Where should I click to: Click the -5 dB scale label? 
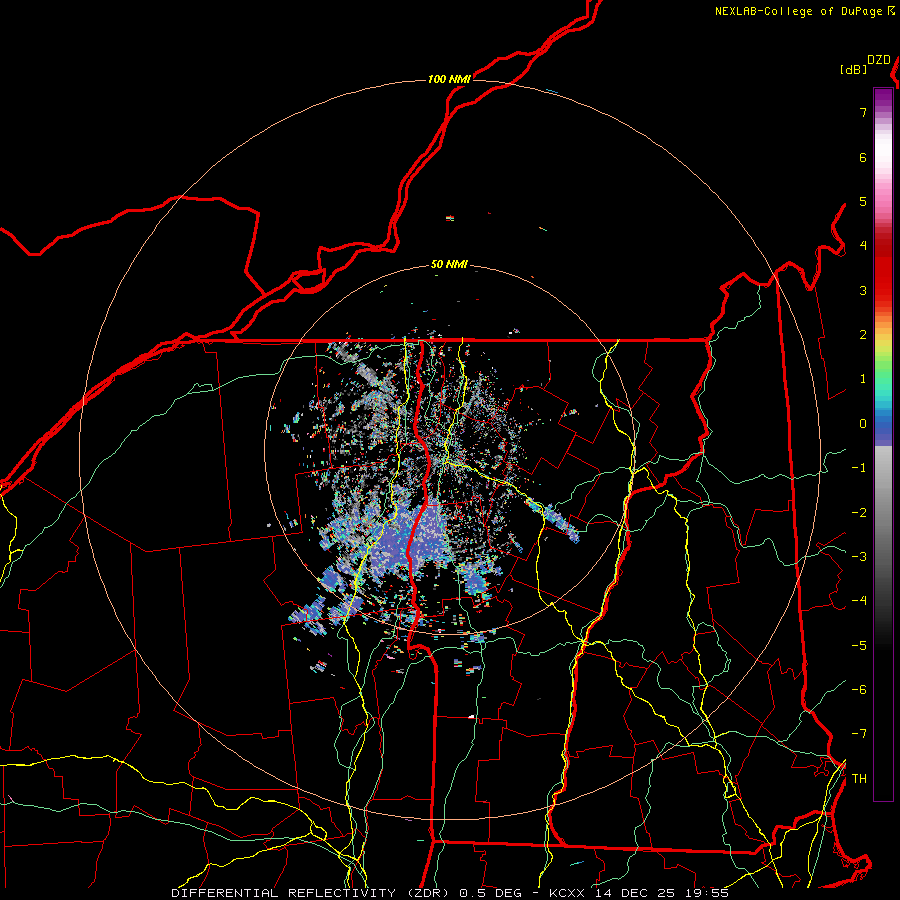pos(859,645)
